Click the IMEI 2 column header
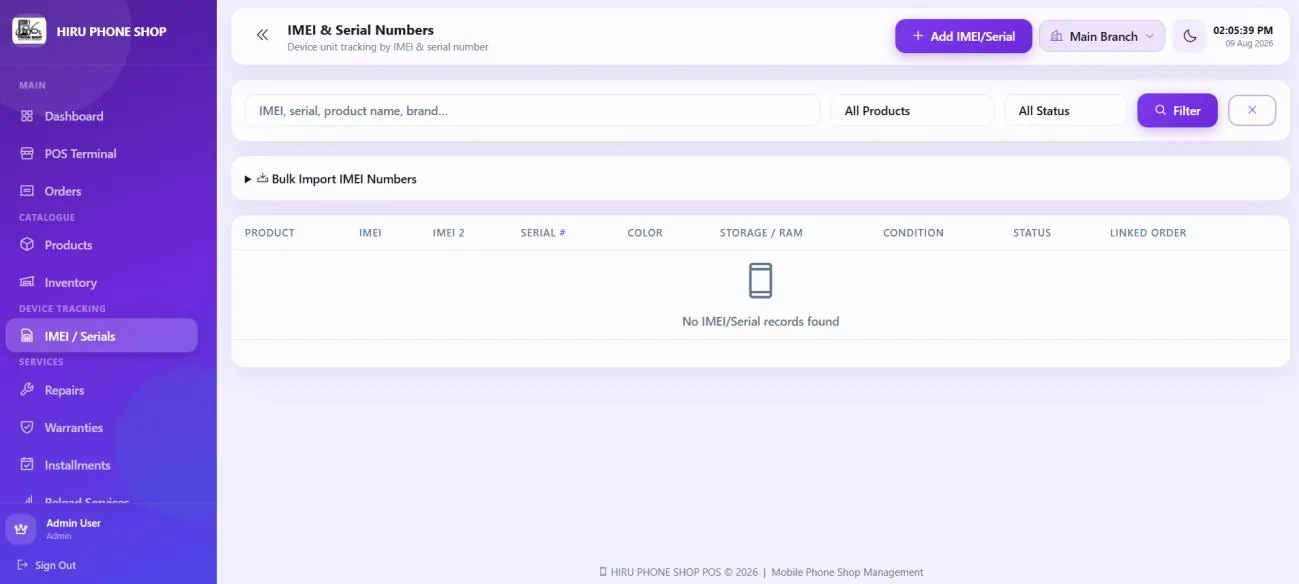This screenshot has height=584, width=1299. click(x=448, y=233)
